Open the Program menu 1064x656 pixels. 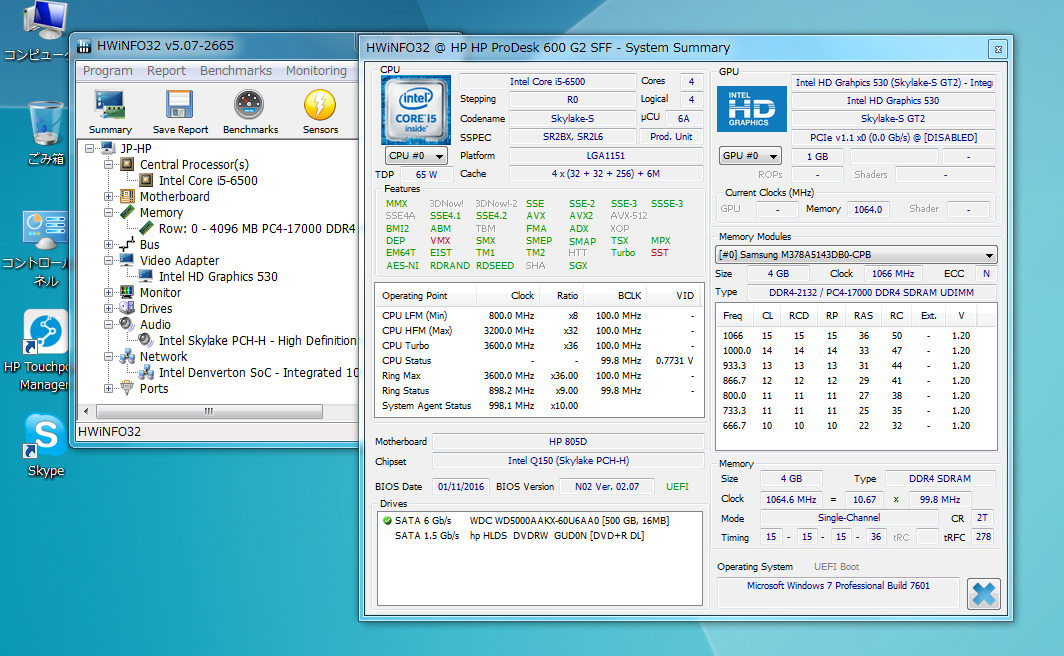click(x=108, y=71)
